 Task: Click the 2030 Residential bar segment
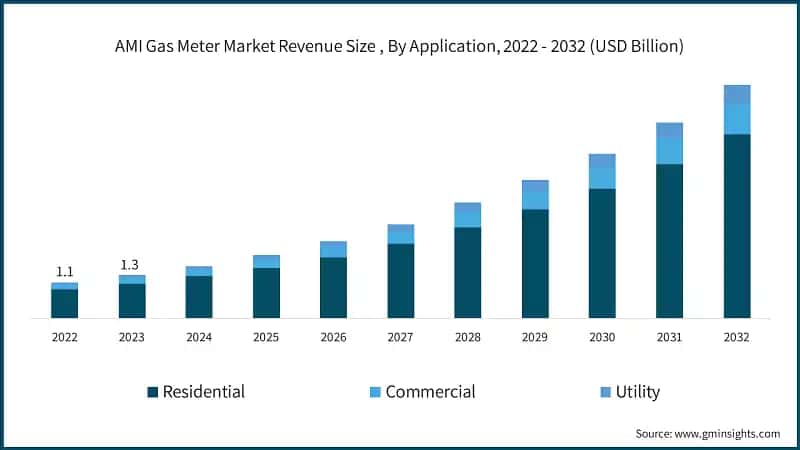(602, 254)
